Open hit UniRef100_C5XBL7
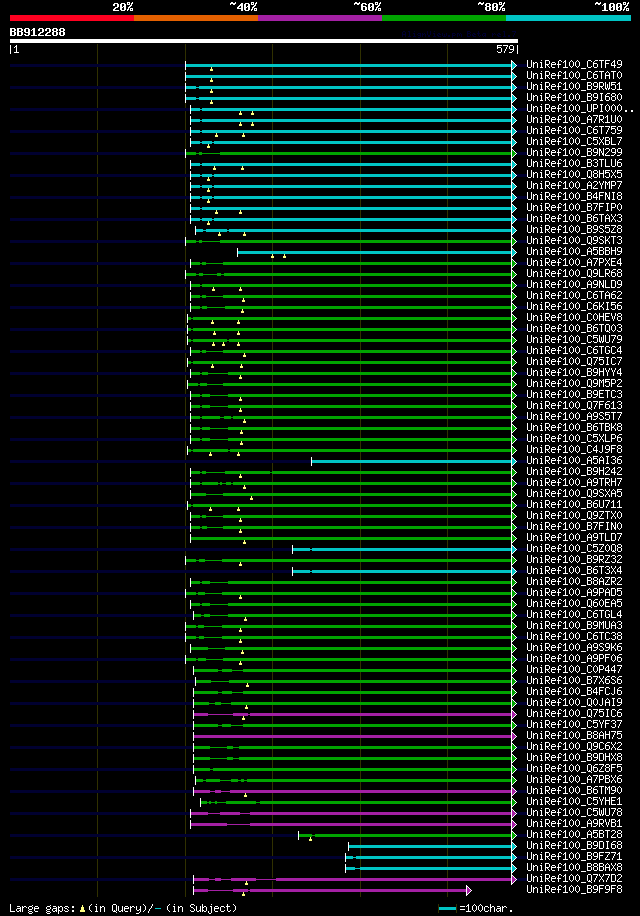 pos(574,141)
